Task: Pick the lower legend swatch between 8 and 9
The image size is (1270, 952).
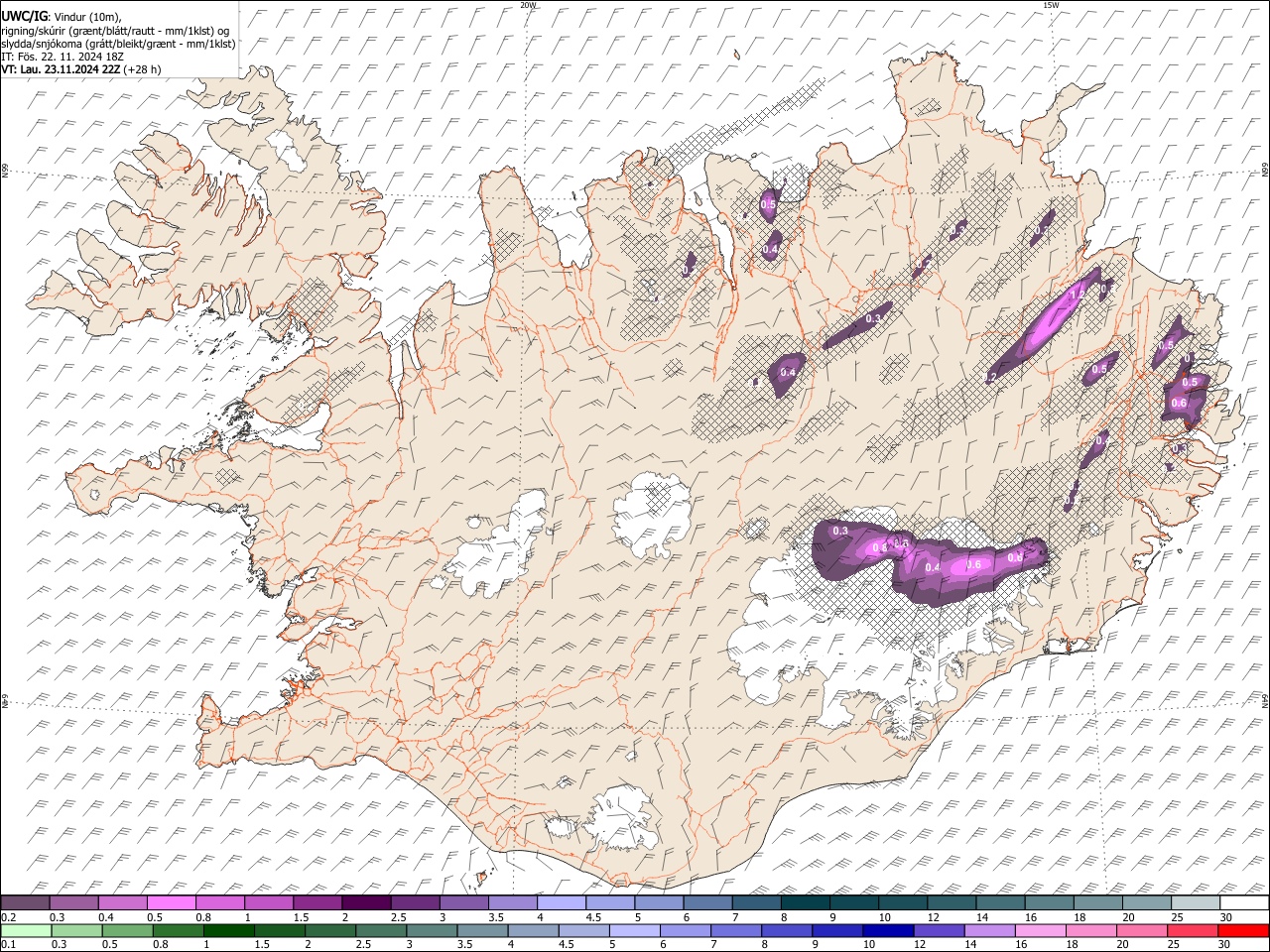Action: coord(787,930)
